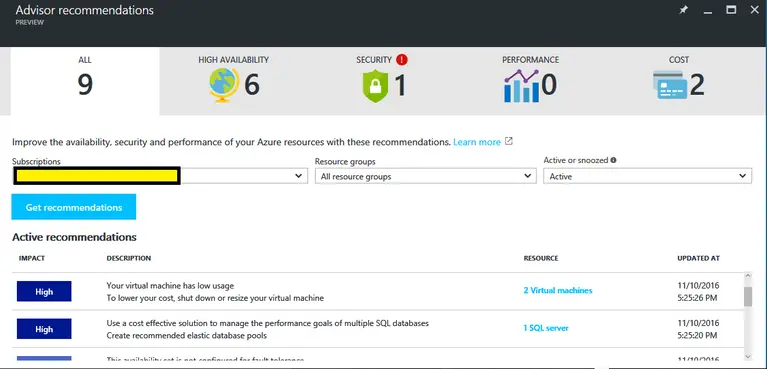Open the 1 SQL server link

pyautogui.click(x=546, y=328)
